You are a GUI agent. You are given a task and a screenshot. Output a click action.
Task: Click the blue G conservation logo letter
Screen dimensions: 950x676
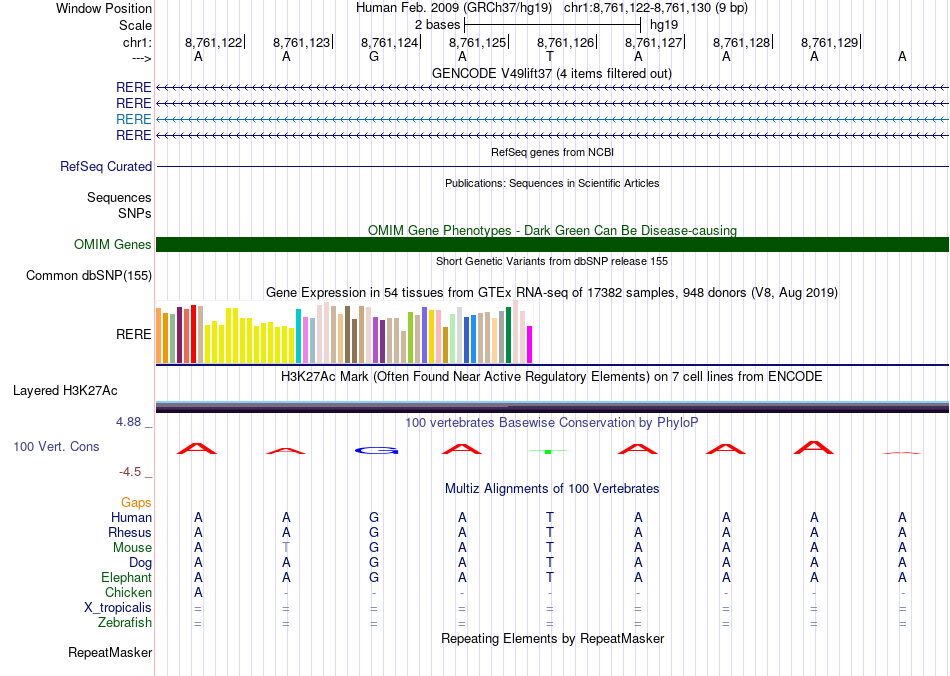[375, 450]
